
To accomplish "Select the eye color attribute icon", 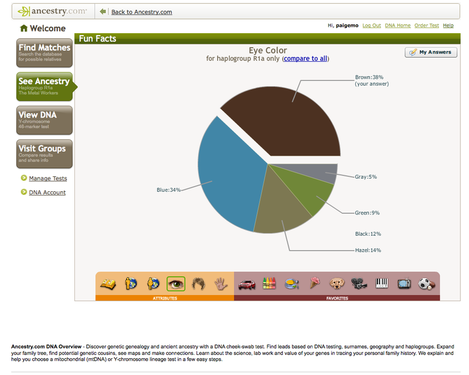I will [x=176, y=284].
